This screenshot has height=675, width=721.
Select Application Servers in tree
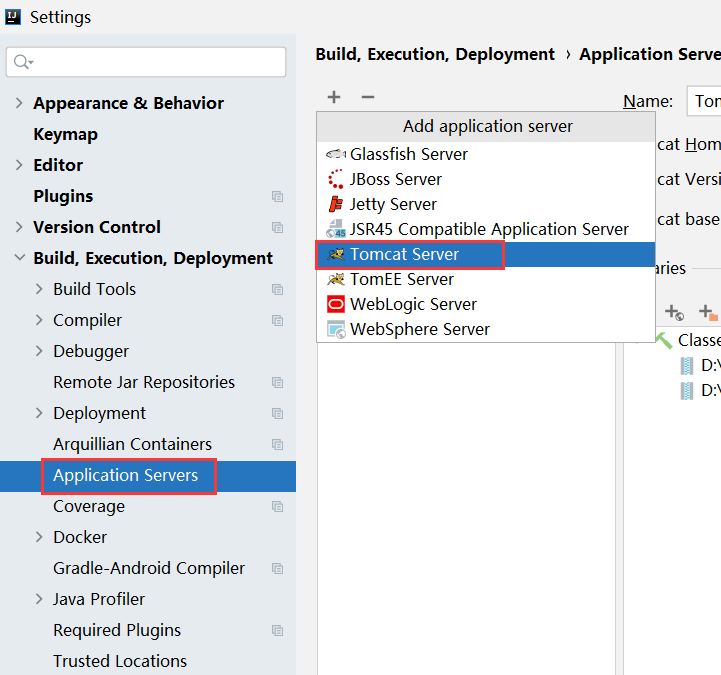[148, 476]
